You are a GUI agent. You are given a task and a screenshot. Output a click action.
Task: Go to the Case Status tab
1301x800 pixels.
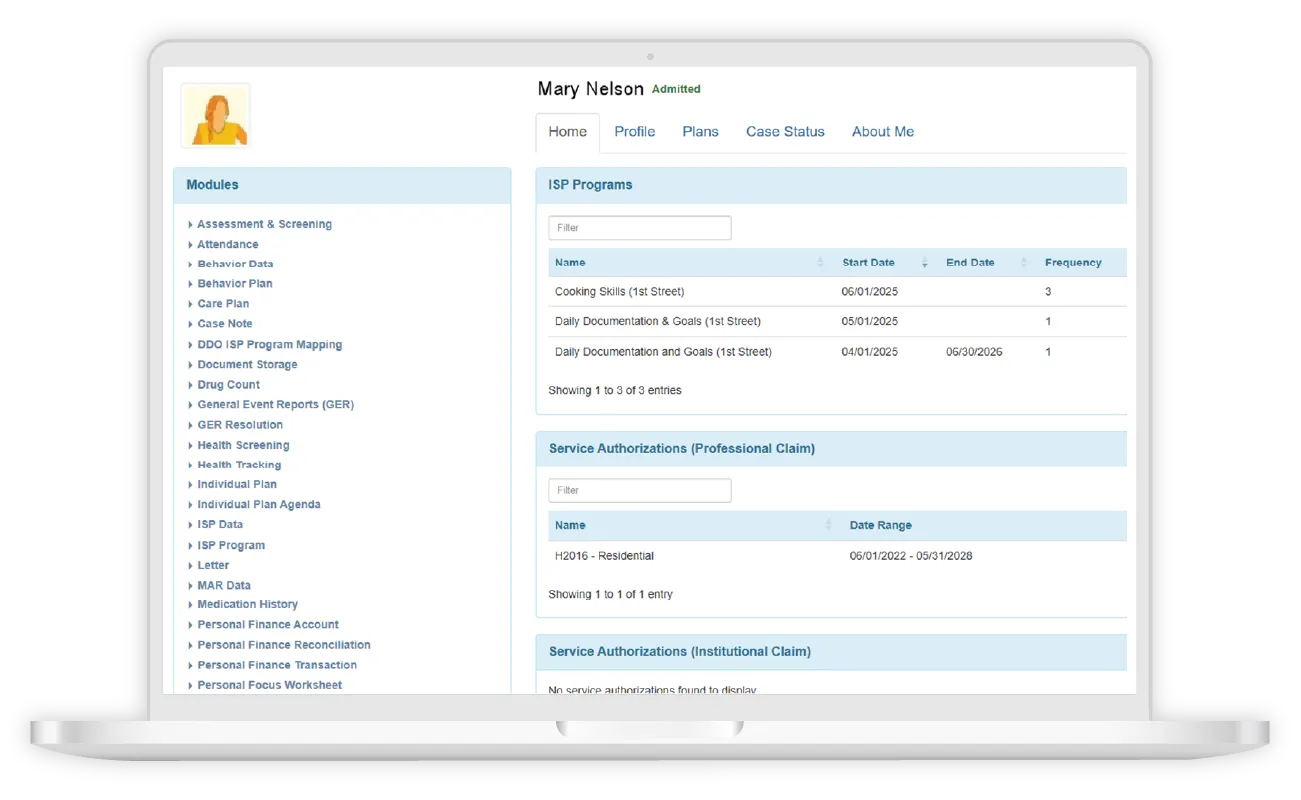(785, 132)
